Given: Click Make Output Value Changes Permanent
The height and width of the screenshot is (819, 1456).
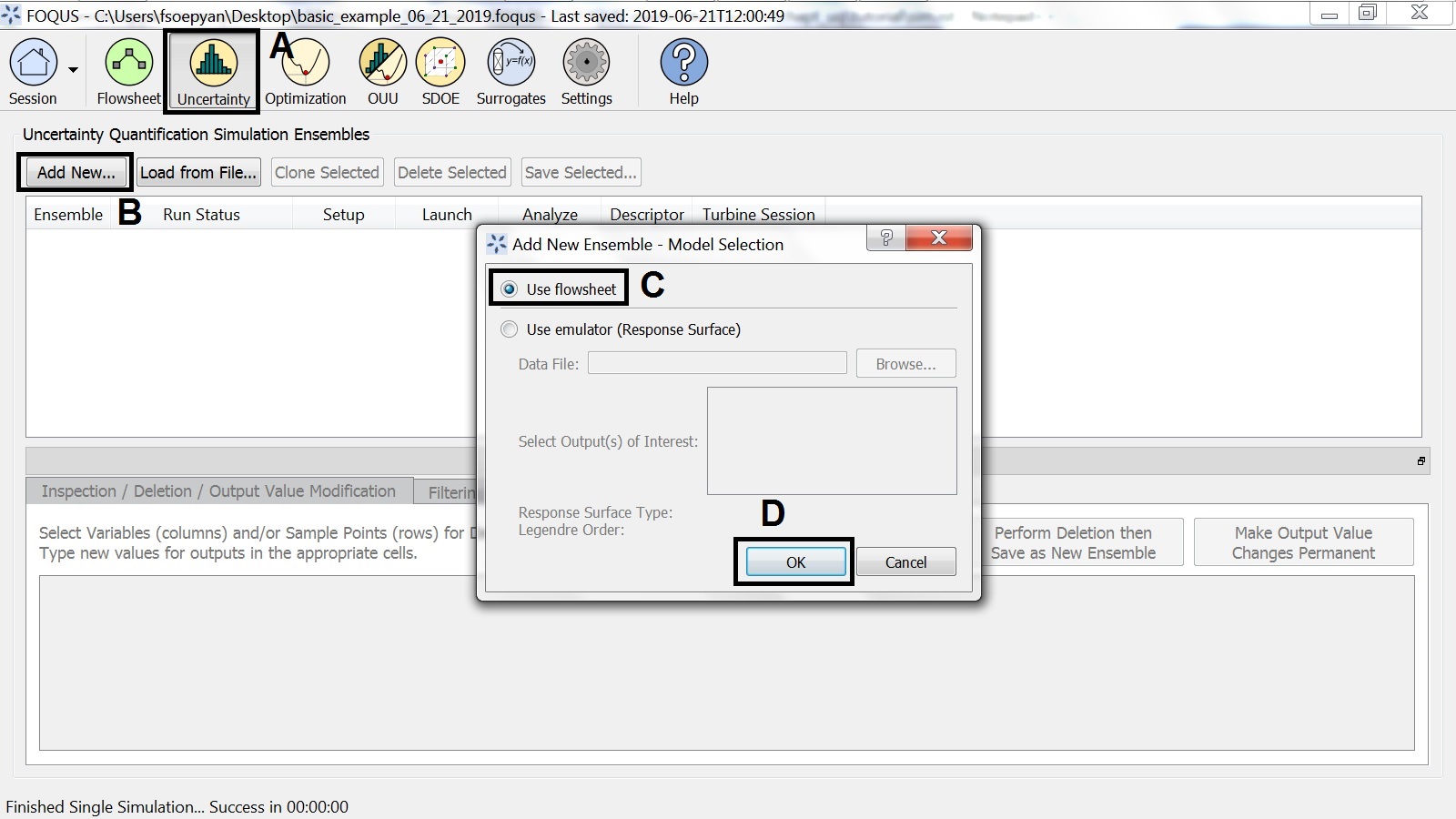Looking at the screenshot, I should point(1303,541).
